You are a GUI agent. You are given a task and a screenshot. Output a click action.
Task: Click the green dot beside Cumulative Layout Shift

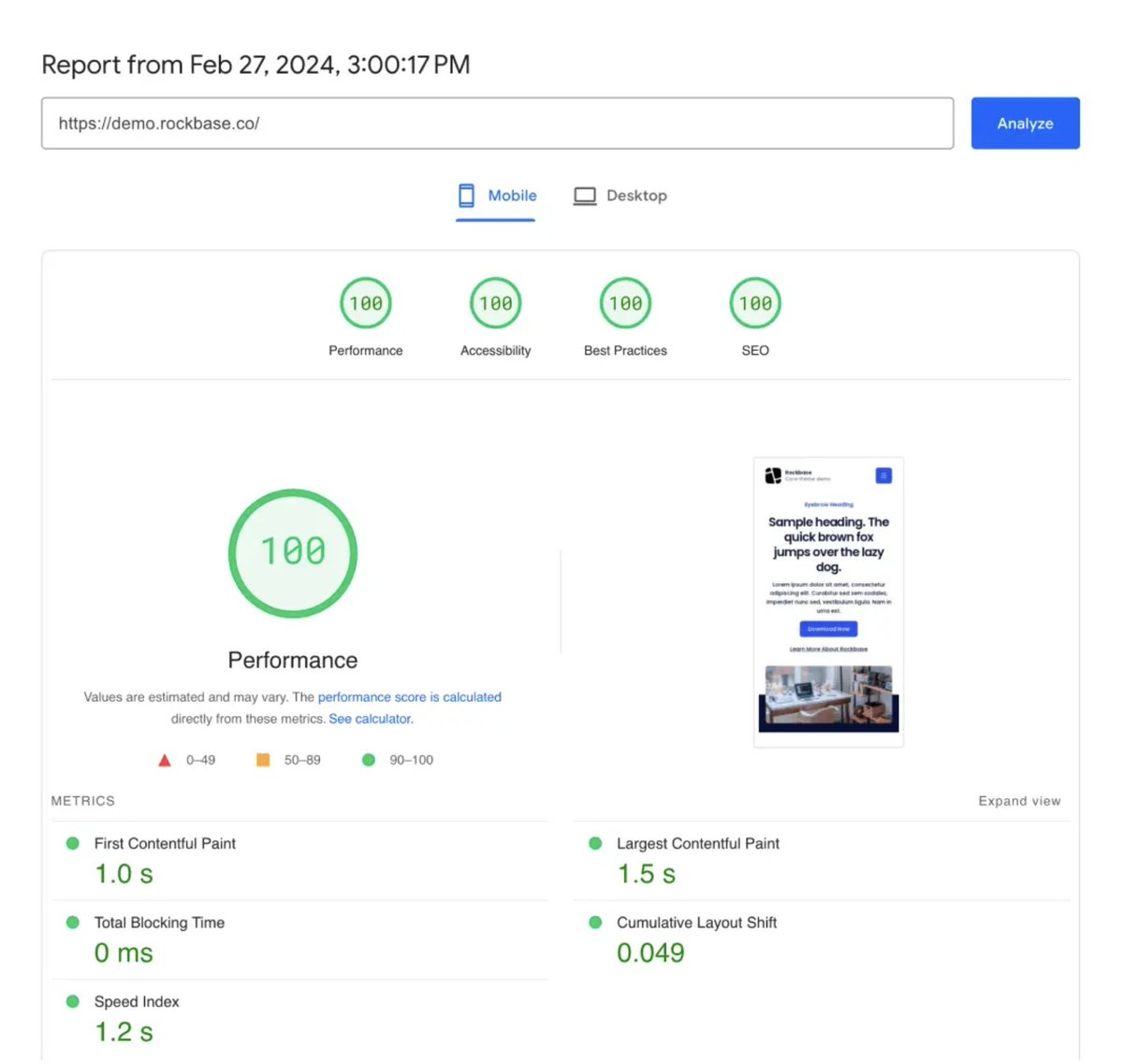click(595, 922)
